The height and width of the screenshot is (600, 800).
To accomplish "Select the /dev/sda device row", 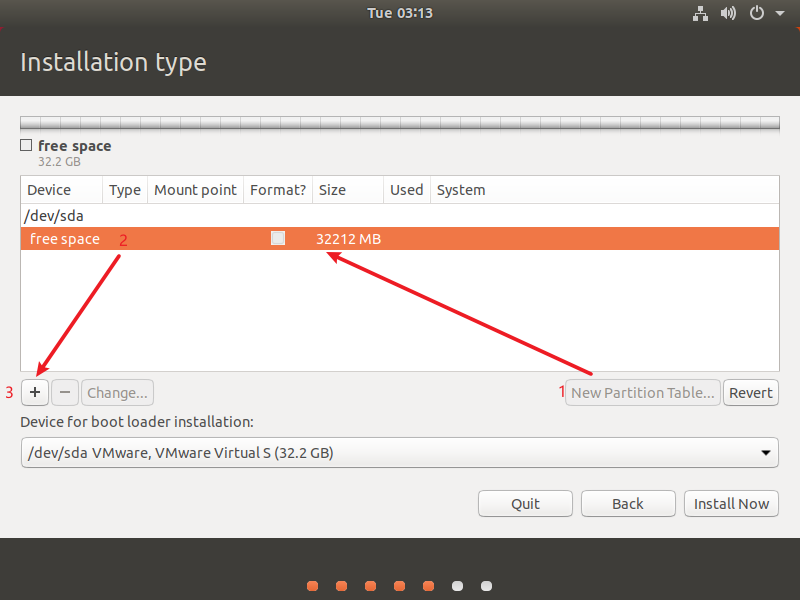I will point(399,216).
